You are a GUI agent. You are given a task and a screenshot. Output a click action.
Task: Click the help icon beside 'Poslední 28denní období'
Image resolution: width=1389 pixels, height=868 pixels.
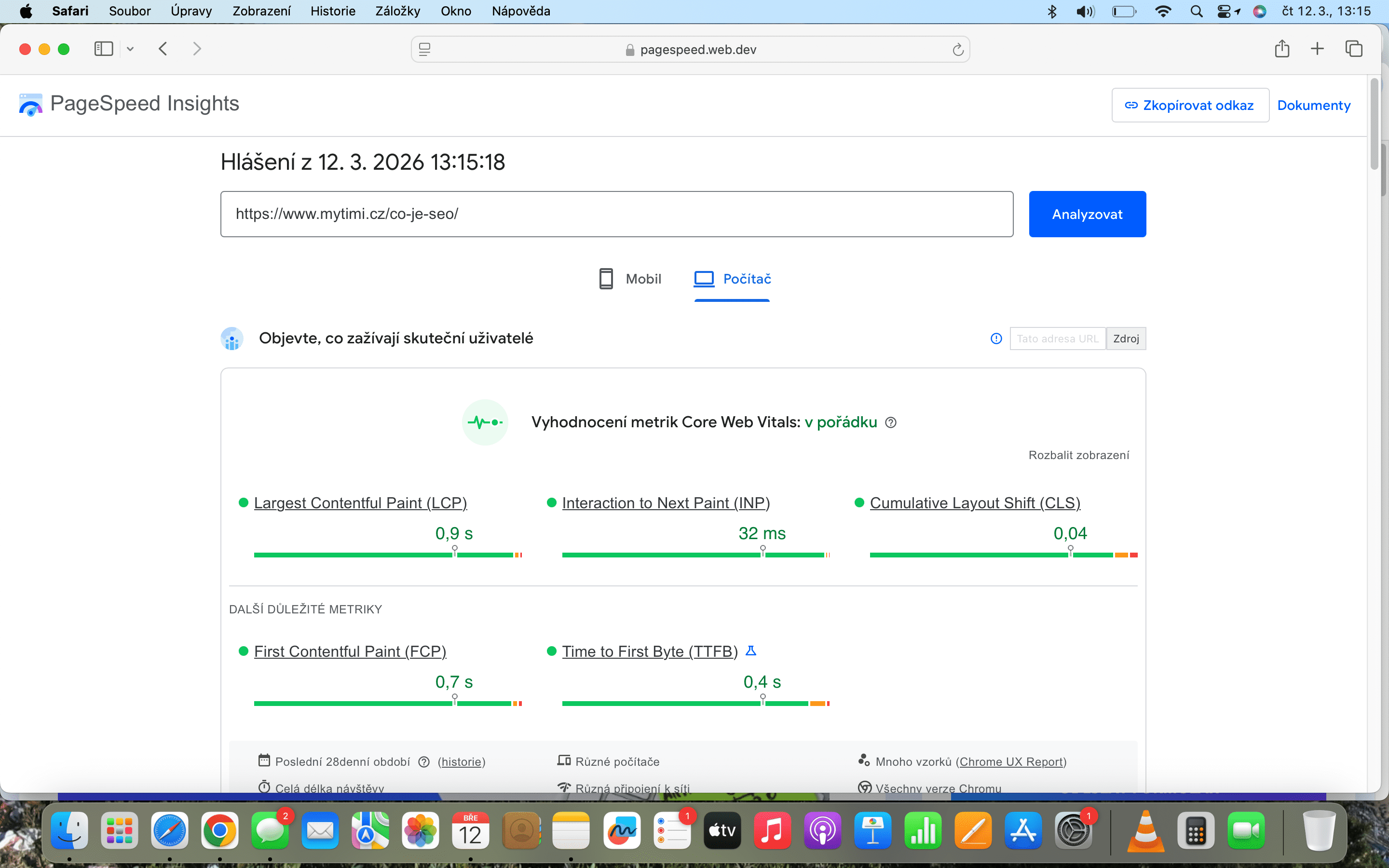click(x=424, y=762)
